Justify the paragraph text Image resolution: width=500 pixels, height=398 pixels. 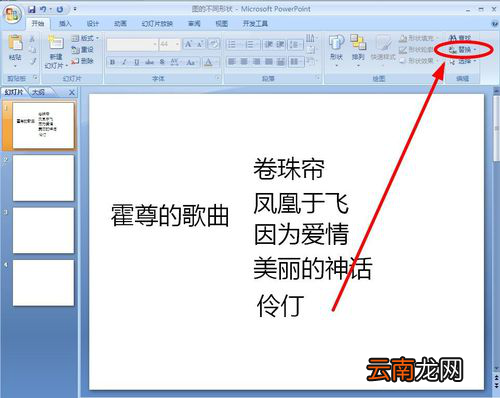[x=269, y=62]
